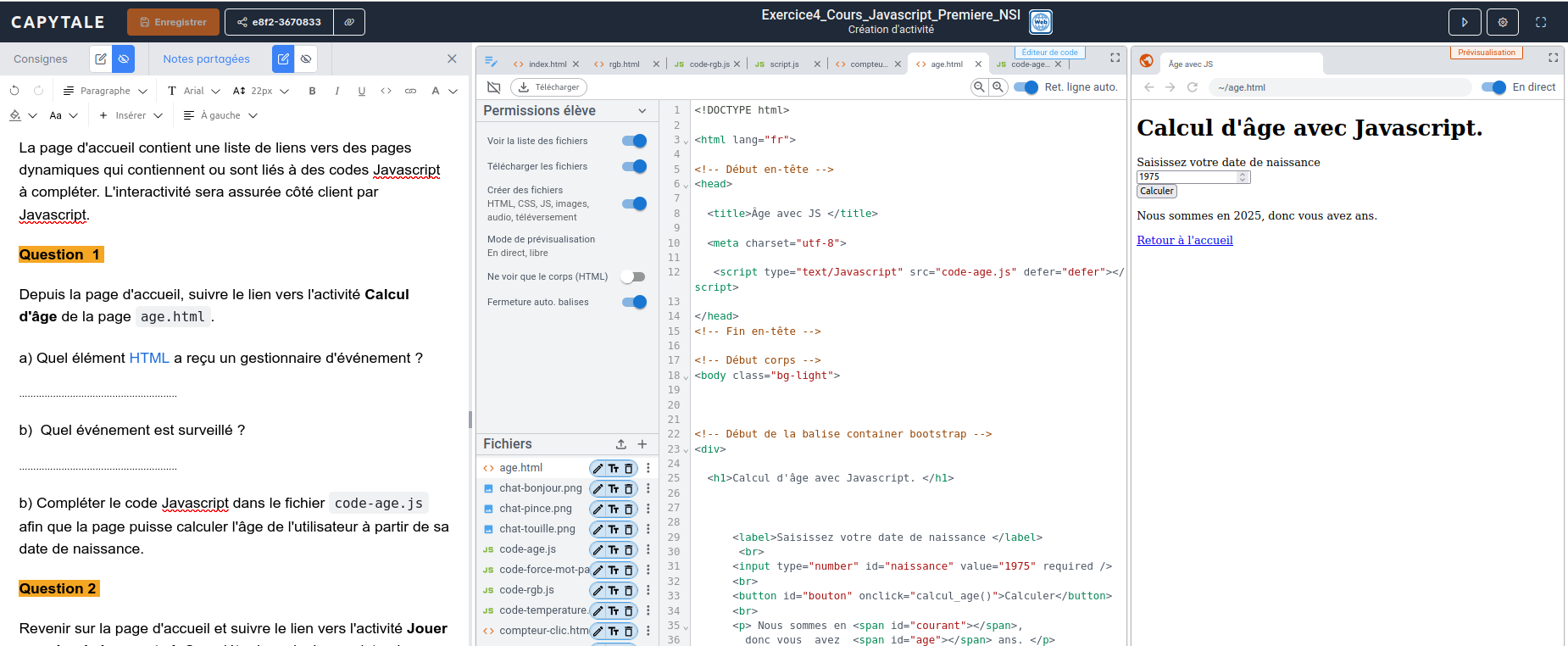Click the undo icon in text editor
Viewport: 1568px width, 646px height.
[14, 91]
